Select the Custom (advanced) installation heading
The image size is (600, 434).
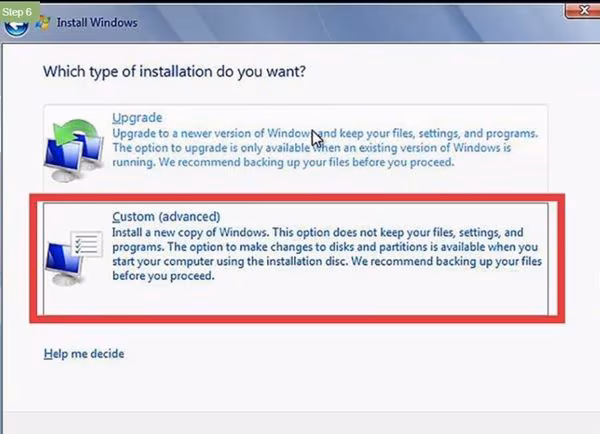(x=166, y=216)
